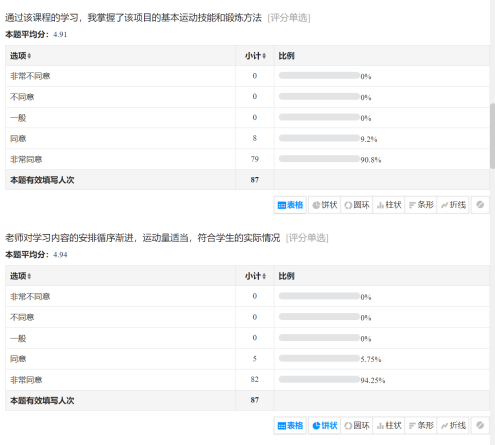Toggle 饼状 chart for second question
Viewport: 495px width, 445px height.
click(324, 426)
